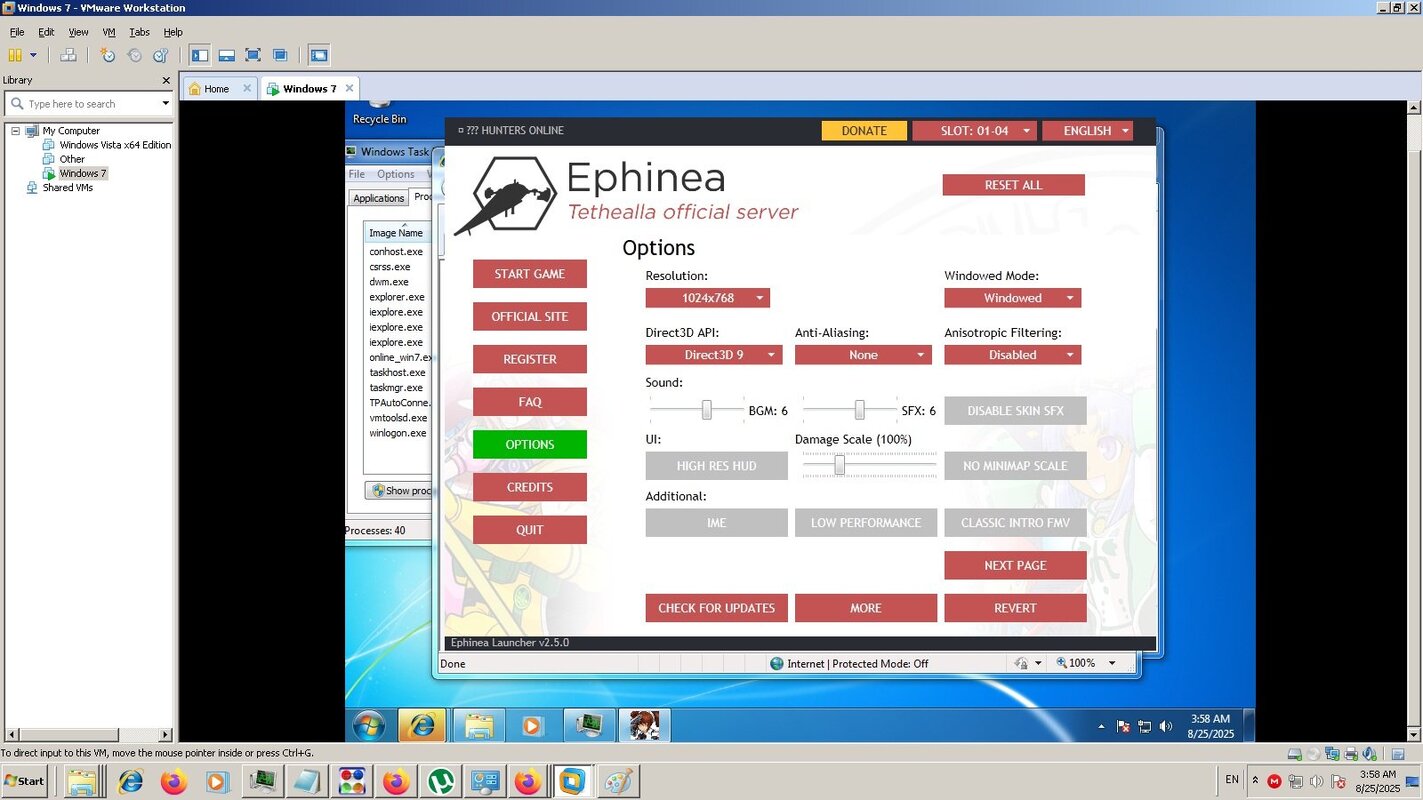Open uTorrent from the host taskbar
1423x800 pixels.
(440, 781)
